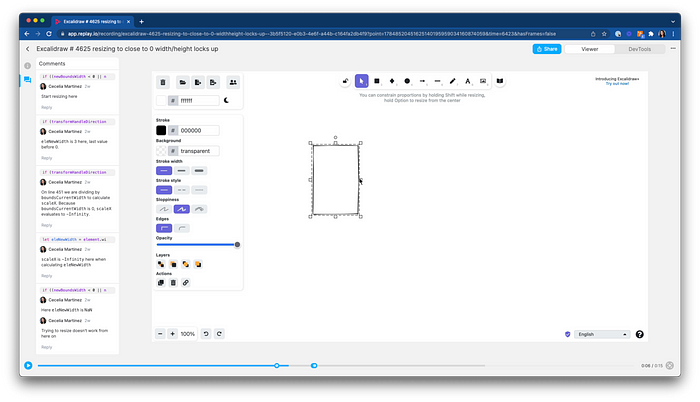700x402 pixels.
Task: Click the Zoom out minus button
Action: click(x=160, y=334)
